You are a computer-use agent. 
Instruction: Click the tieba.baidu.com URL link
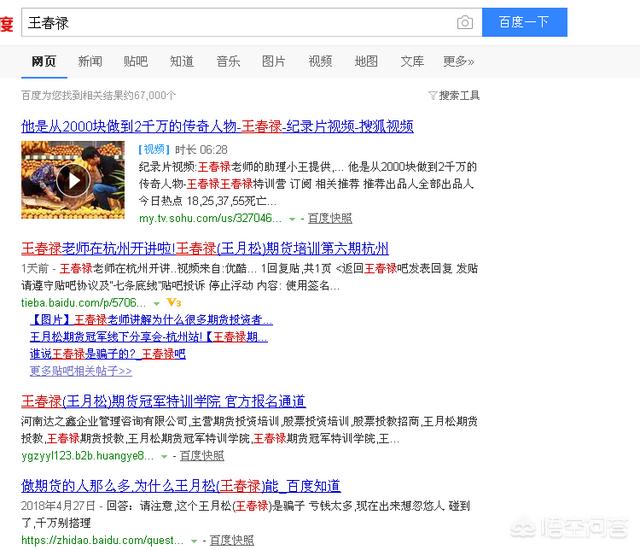click(83, 303)
